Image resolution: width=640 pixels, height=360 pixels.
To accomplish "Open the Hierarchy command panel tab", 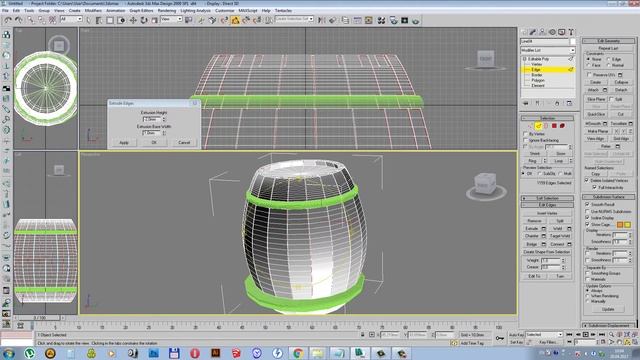I will tap(542, 32).
